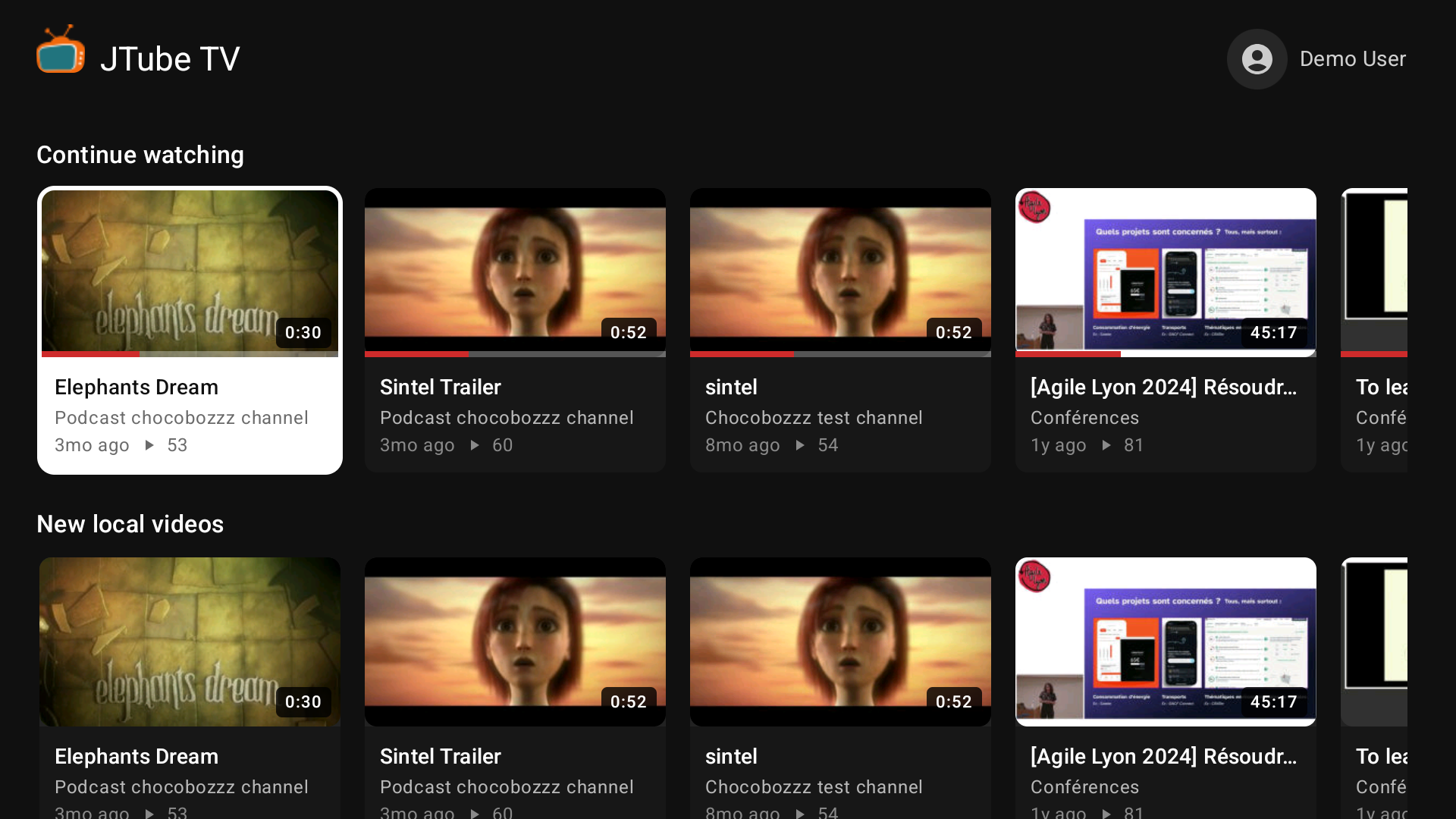Click 45:17 duration badge in New local videos

[1274, 702]
